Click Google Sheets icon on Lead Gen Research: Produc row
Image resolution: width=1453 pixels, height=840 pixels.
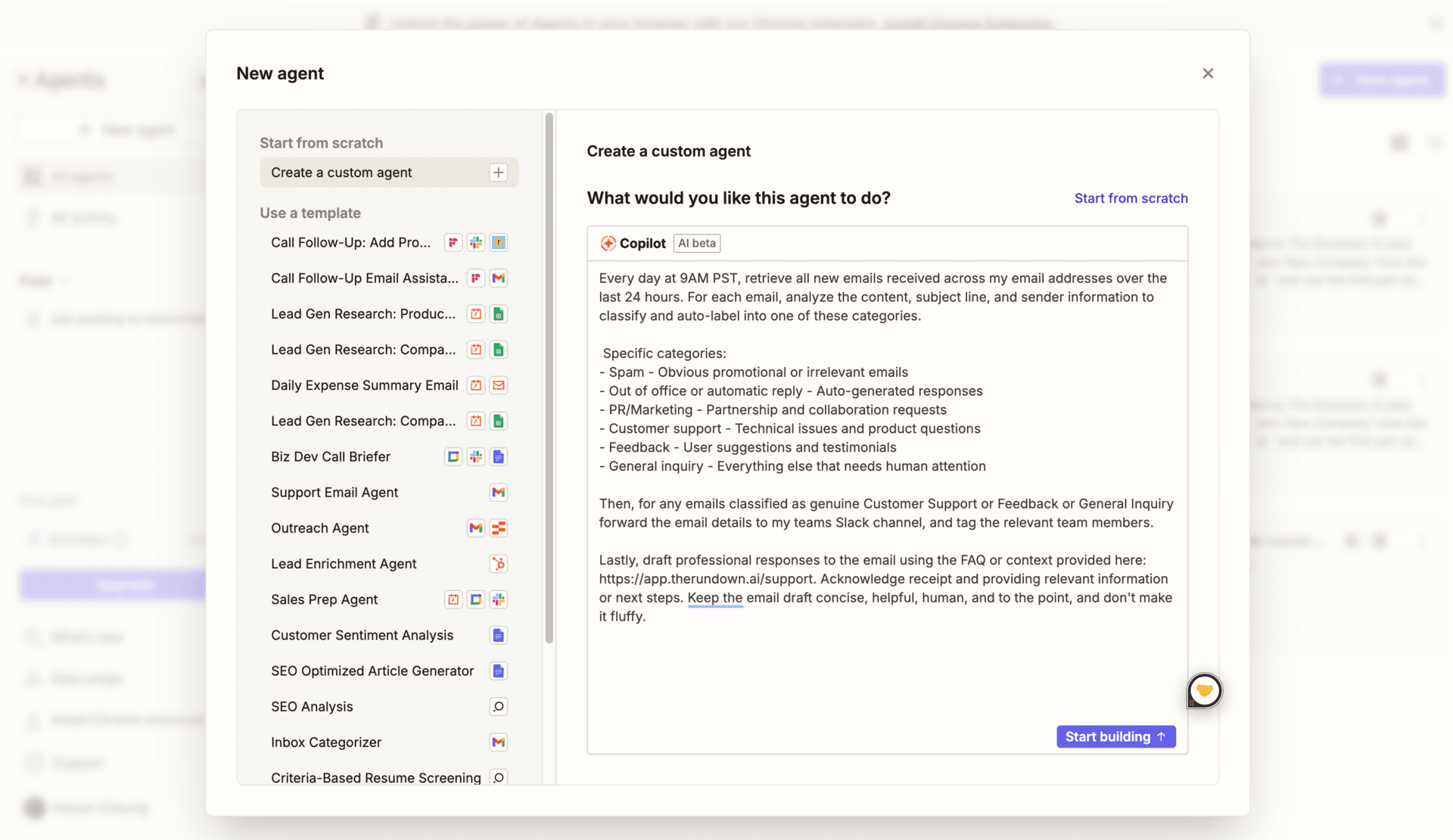pyautogui.click(x=498, y=314)
